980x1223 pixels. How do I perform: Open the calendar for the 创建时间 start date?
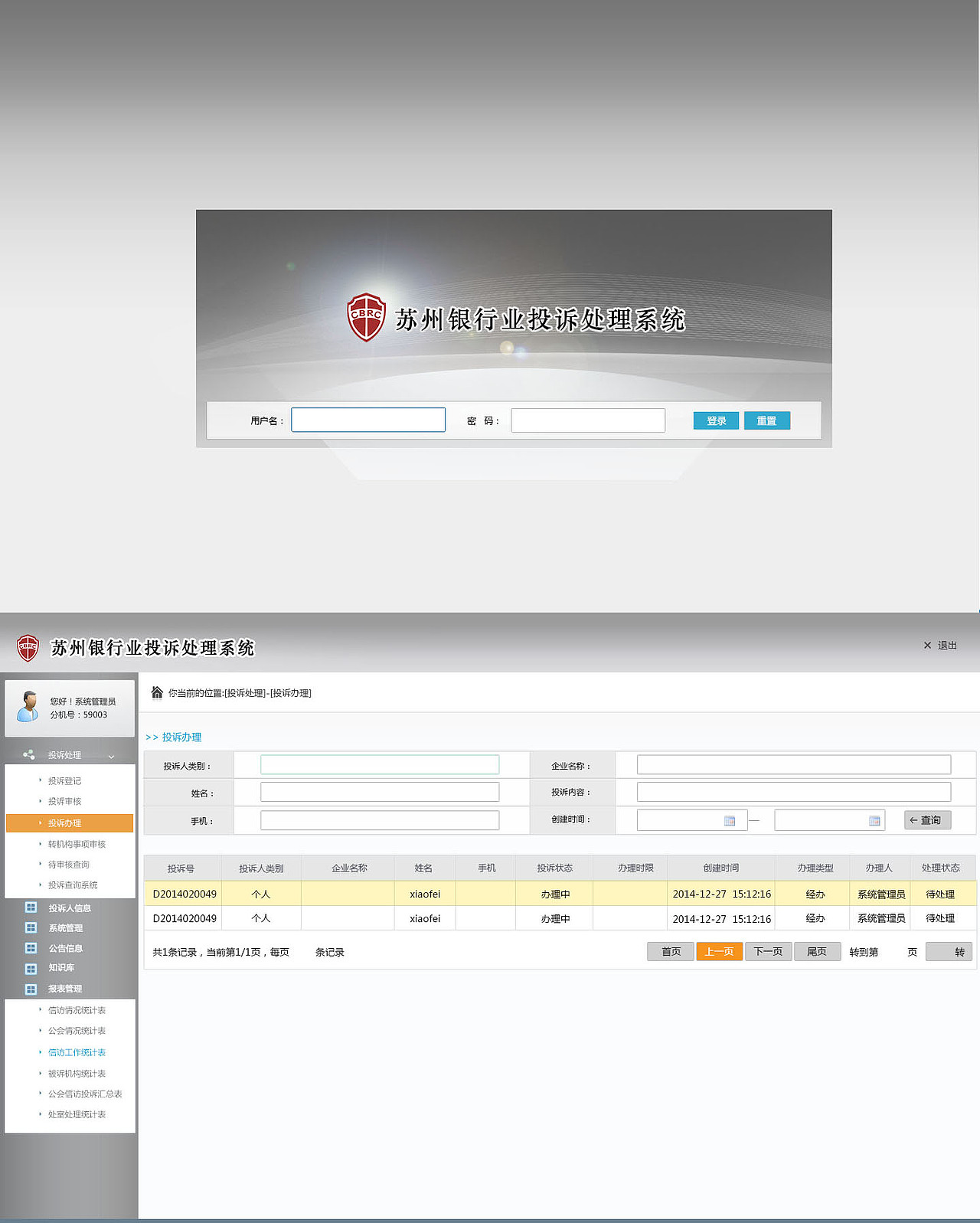click(730, 820)
